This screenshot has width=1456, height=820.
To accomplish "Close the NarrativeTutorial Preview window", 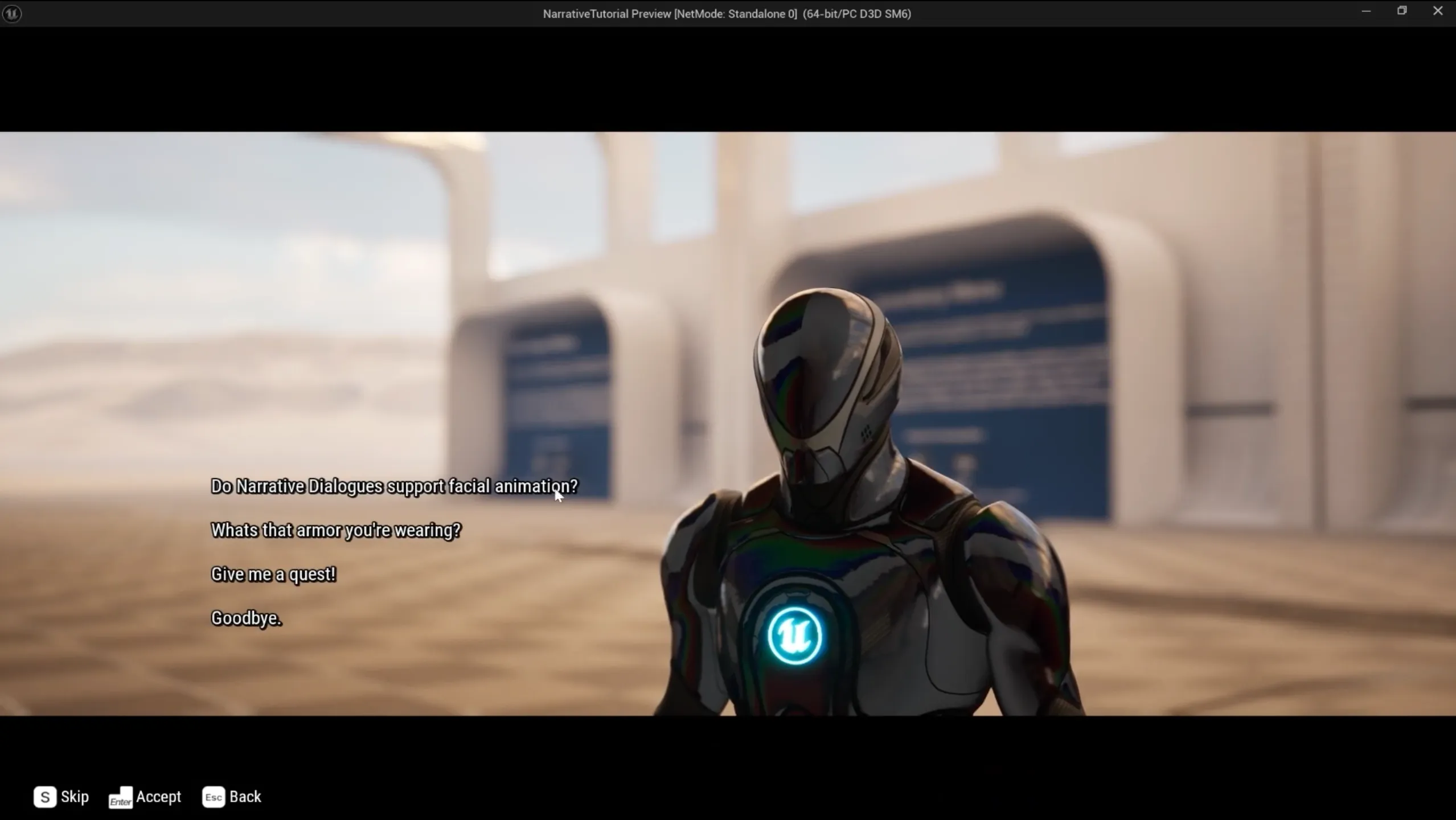I will click(x=1438, y=11).
